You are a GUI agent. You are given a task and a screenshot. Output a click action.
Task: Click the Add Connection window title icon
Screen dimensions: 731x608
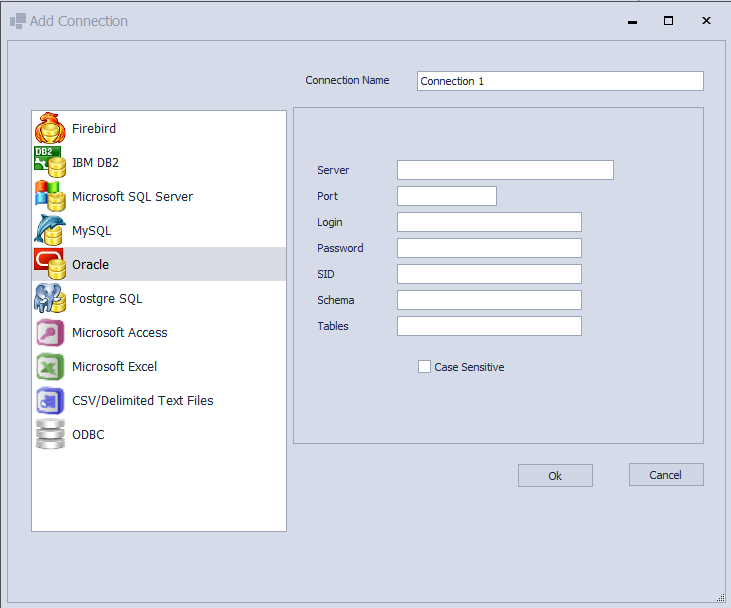18,21
